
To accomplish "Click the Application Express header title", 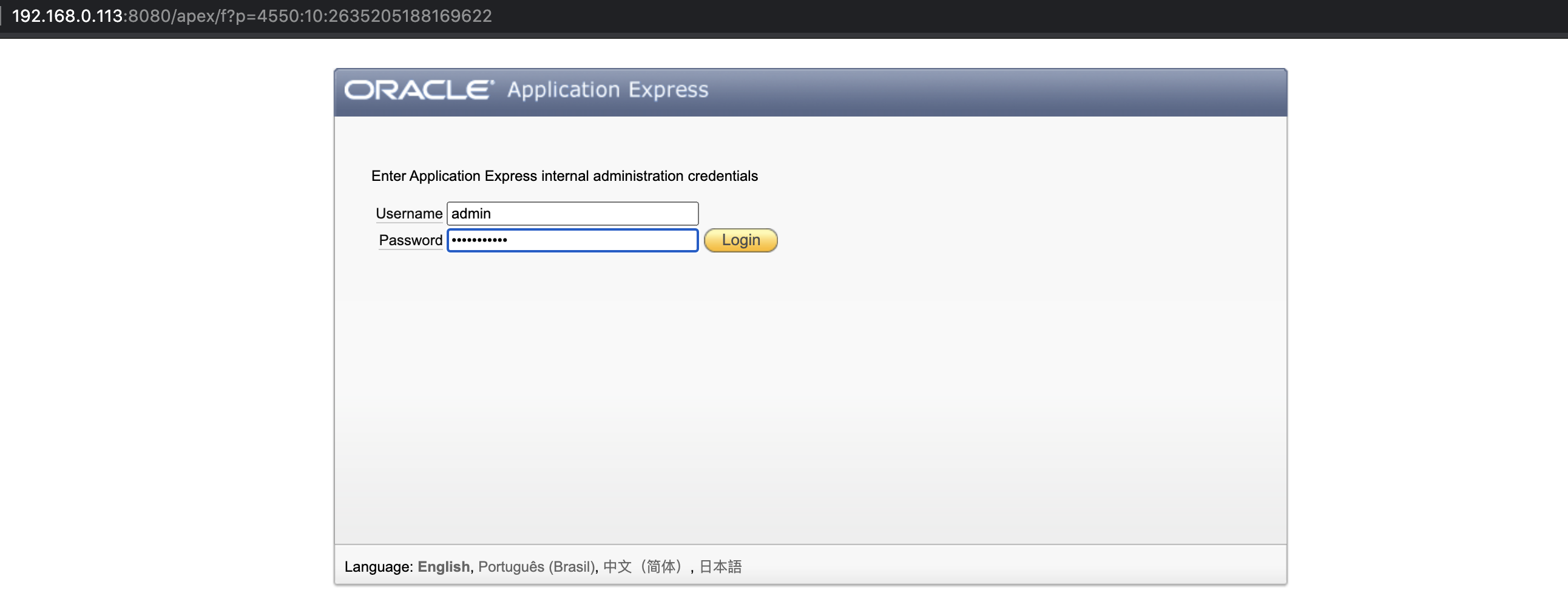I will click(x=607, y=90).
